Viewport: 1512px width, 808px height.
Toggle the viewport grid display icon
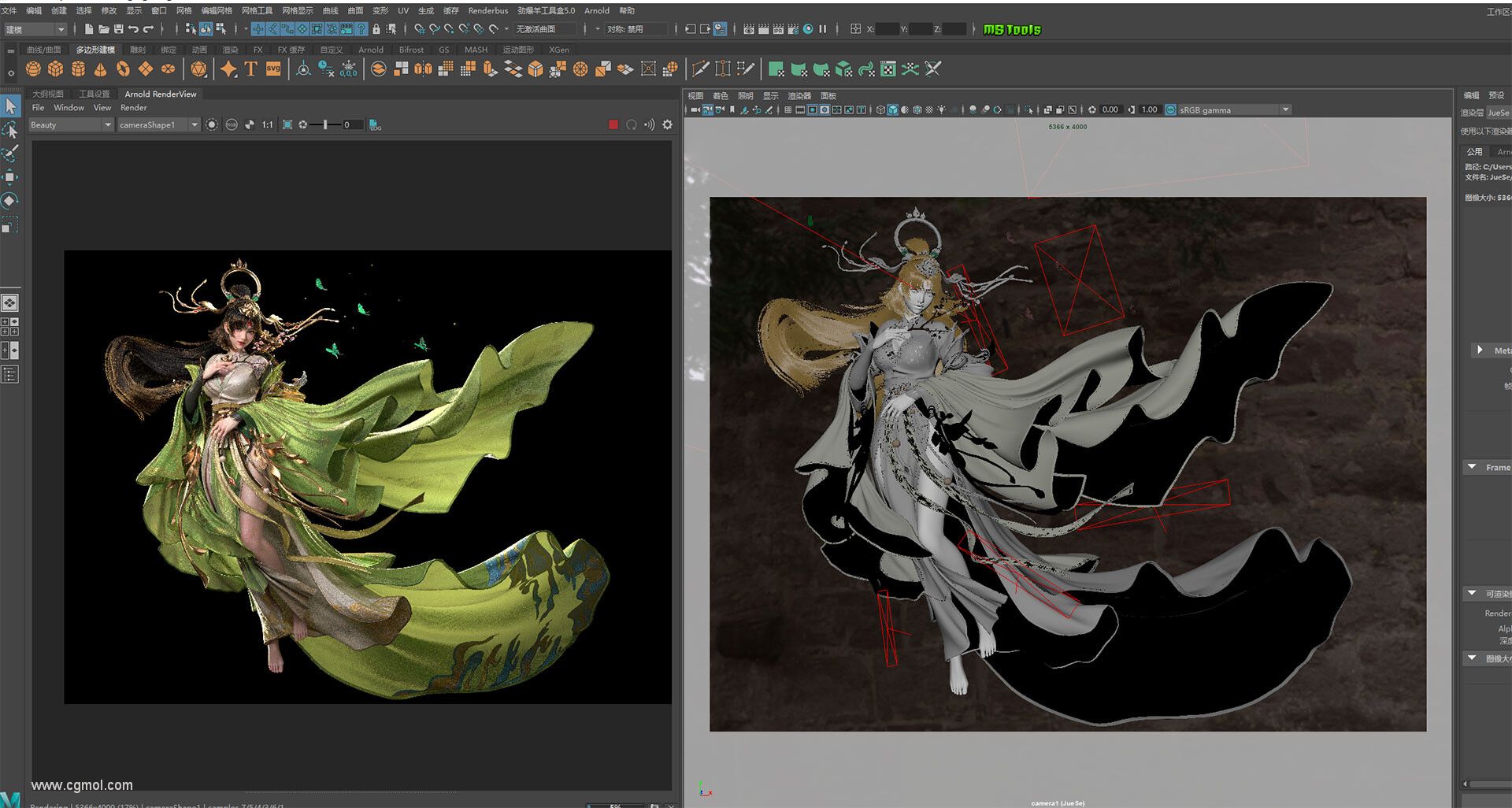pyautogui.click(x=787, y=109)
